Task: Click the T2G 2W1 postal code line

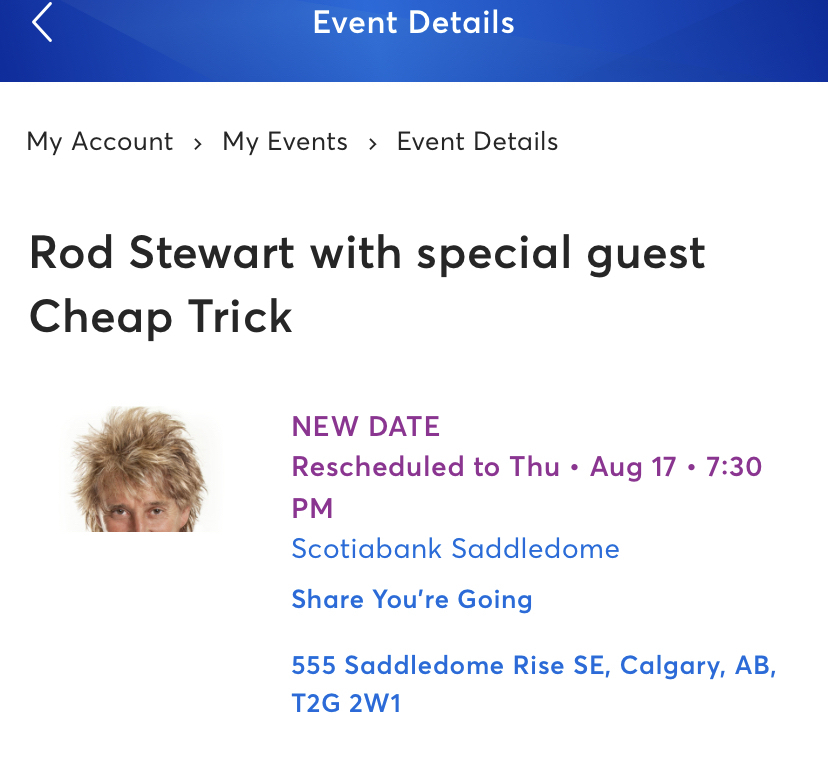Action: pyautogui.click(x=346, y=703)
